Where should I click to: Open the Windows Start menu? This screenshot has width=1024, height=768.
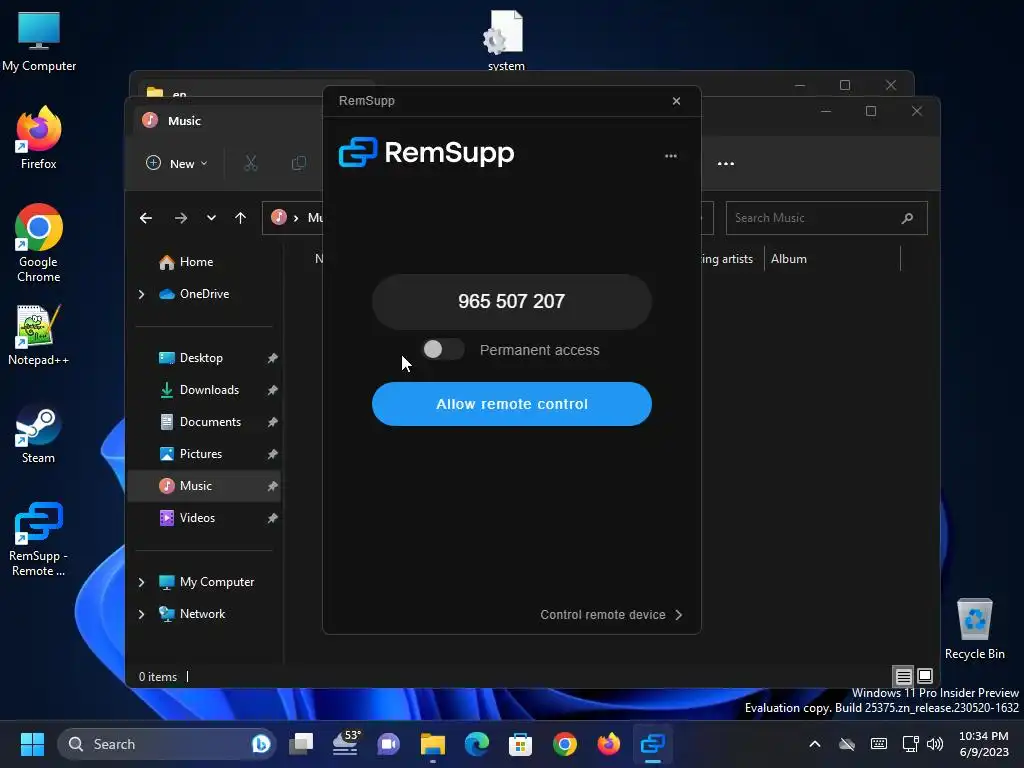click(32, 744)
